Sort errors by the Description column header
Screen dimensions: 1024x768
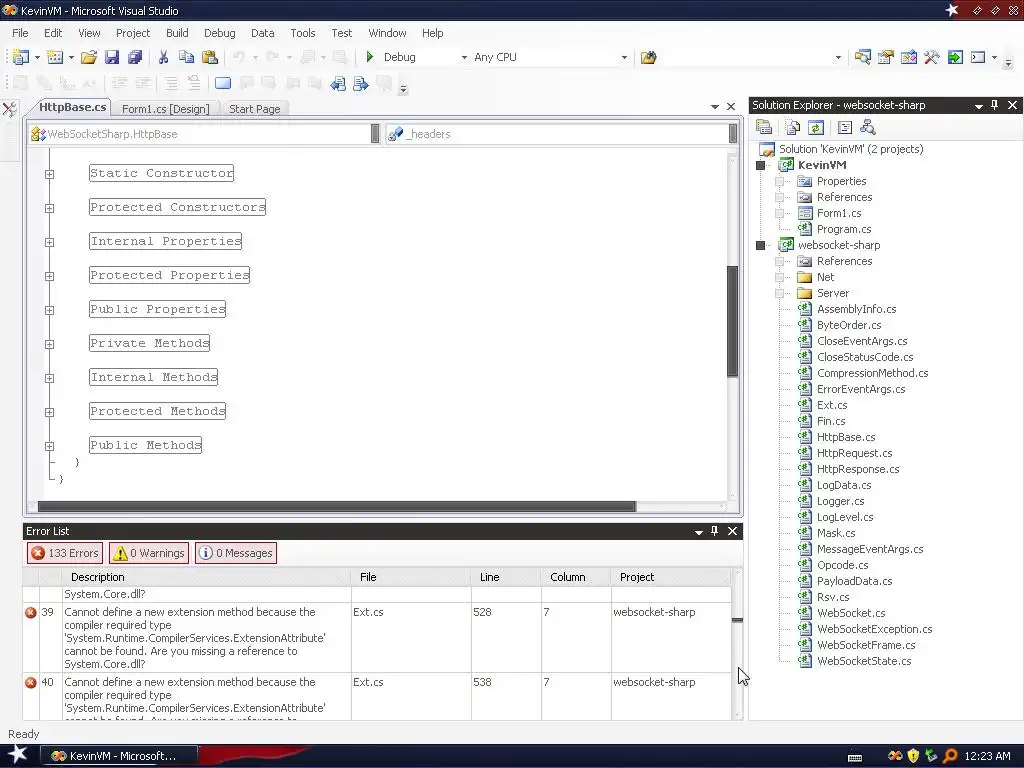click(x=206, y=577)
